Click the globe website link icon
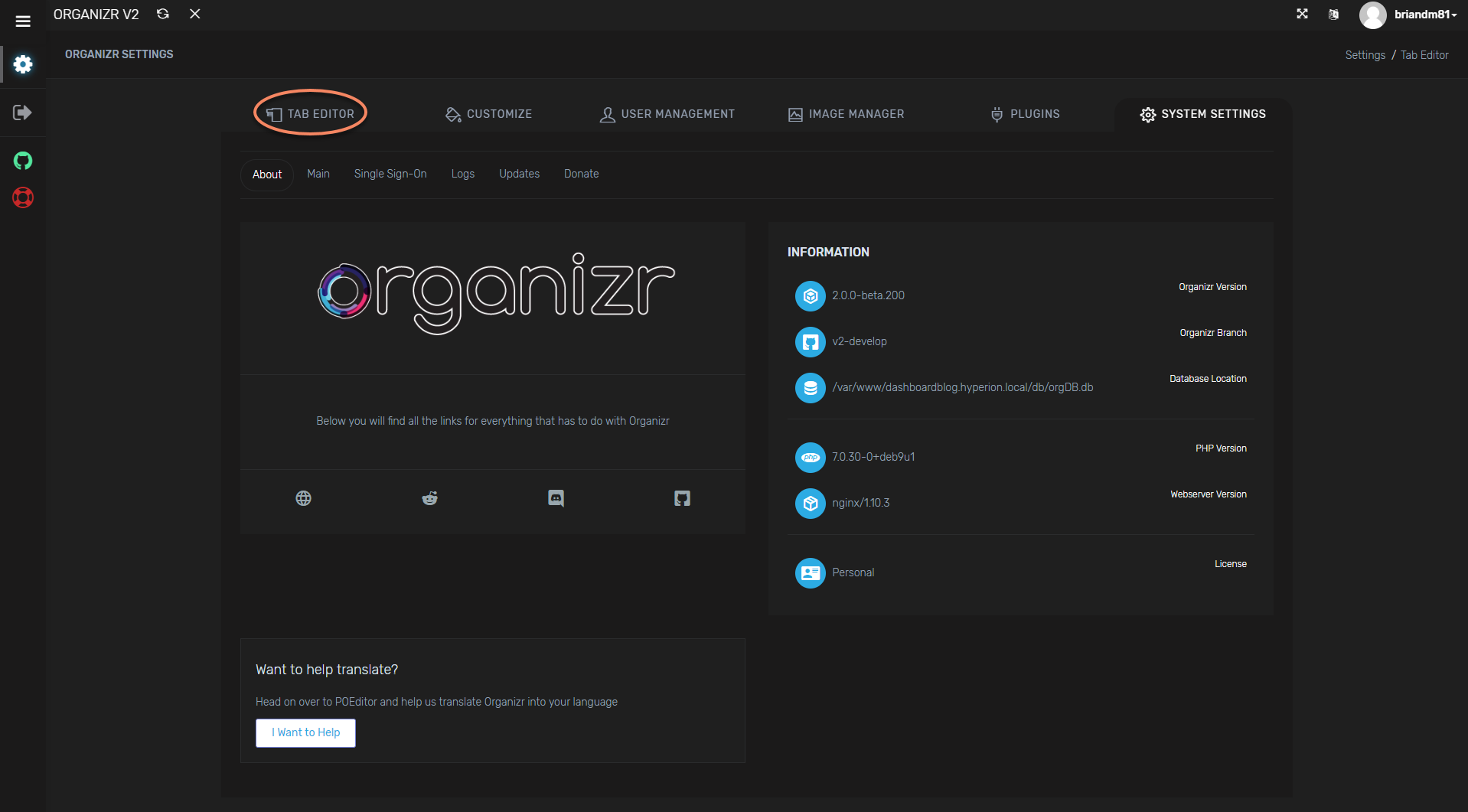This screenshot has height=812, width=1468. (x=303, y=498)
